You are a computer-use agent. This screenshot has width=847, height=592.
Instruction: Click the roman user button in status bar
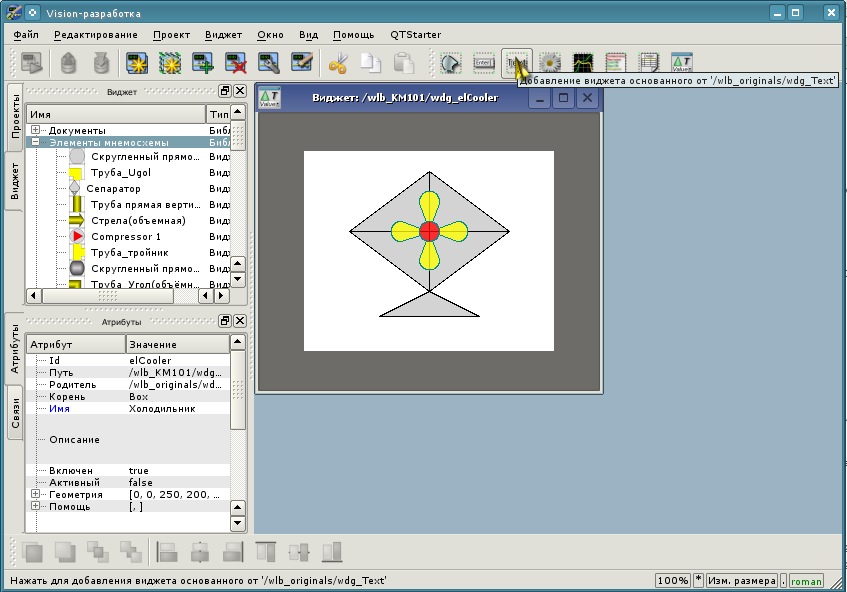(x=806, y=581)
